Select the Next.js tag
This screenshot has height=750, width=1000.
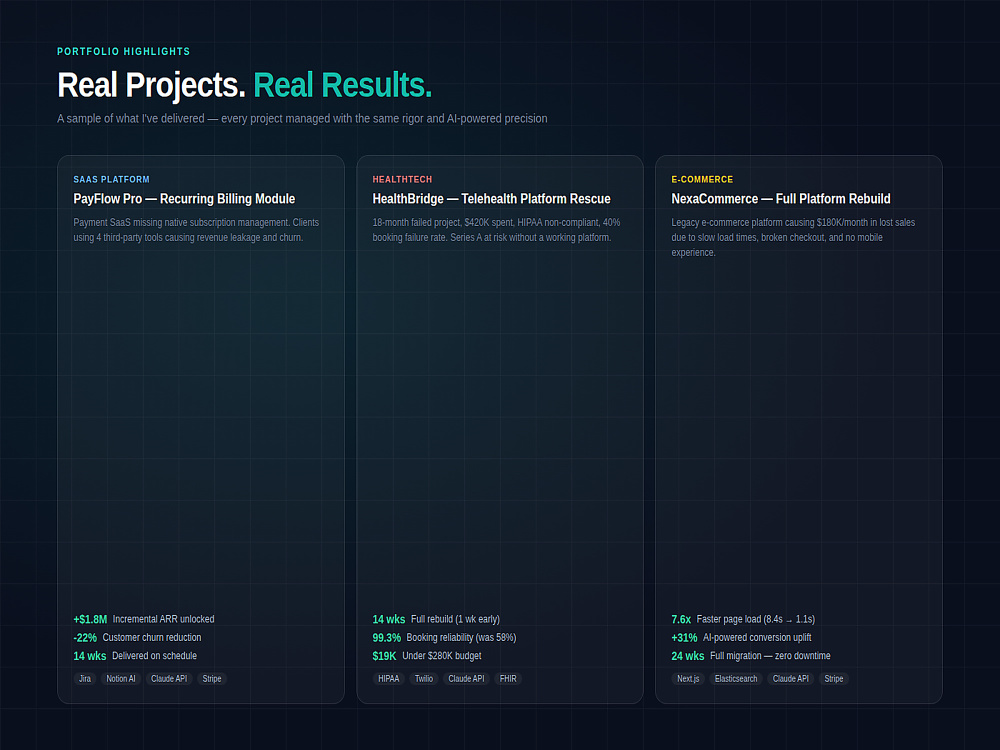[x=688, y=679]
